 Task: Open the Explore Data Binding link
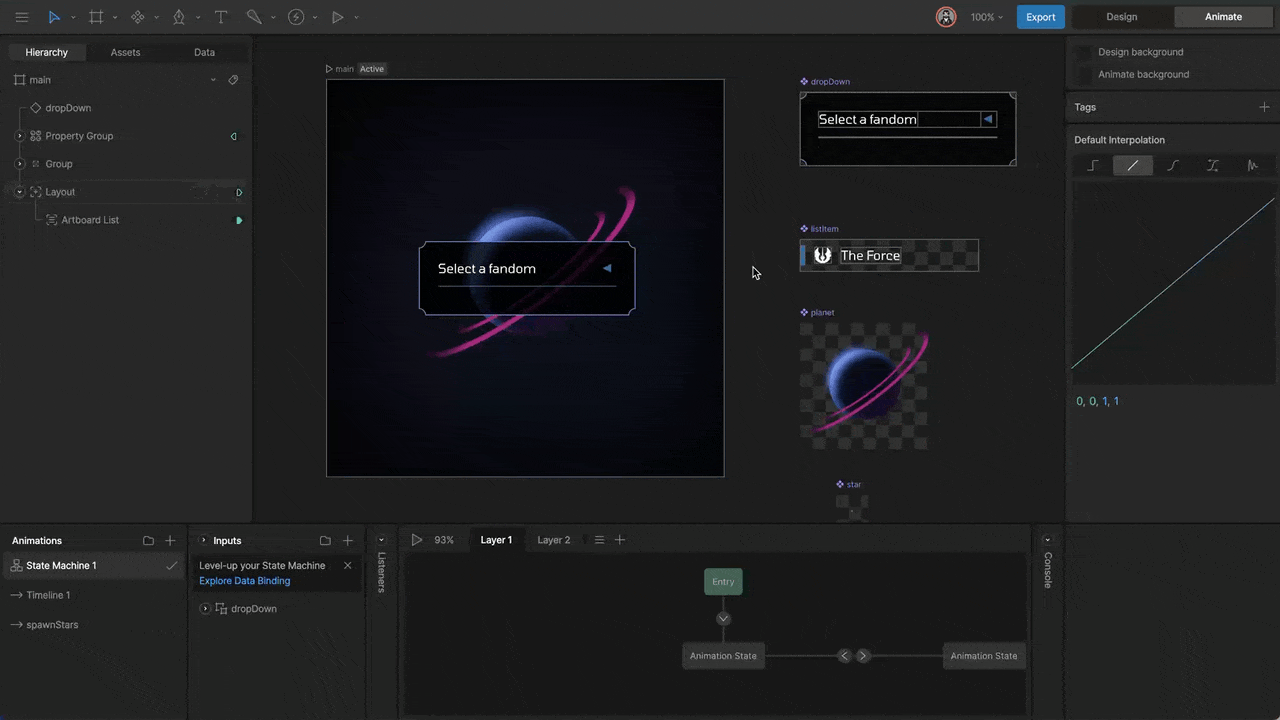click(x=244, y=581)
